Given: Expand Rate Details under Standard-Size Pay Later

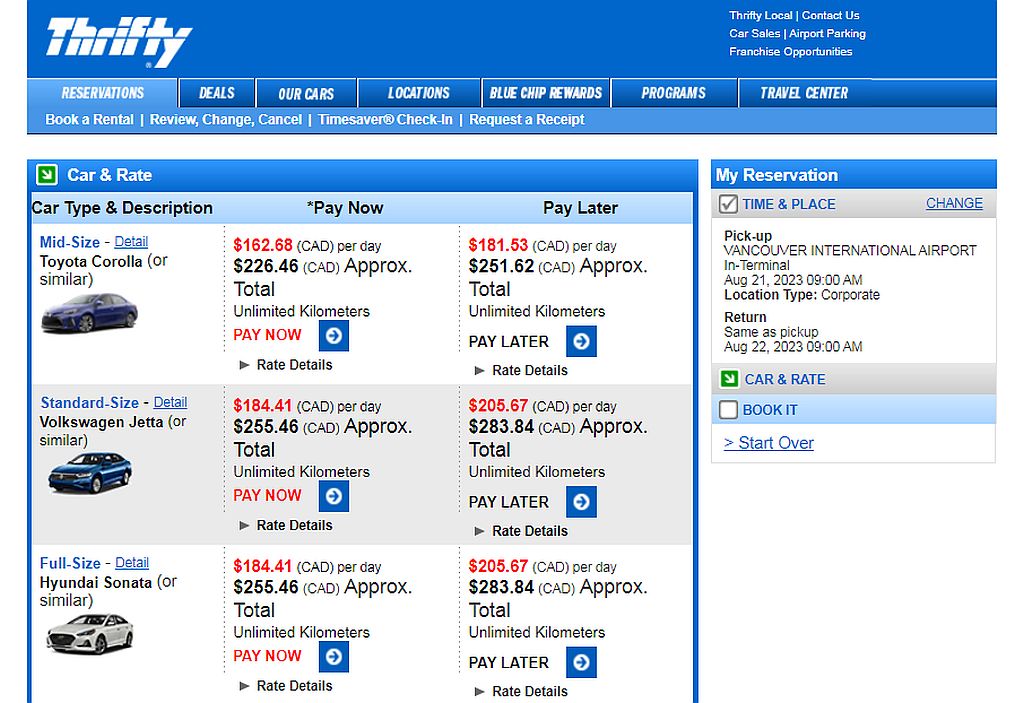Looking at the screenshot, I should click(x=521, y=531).
